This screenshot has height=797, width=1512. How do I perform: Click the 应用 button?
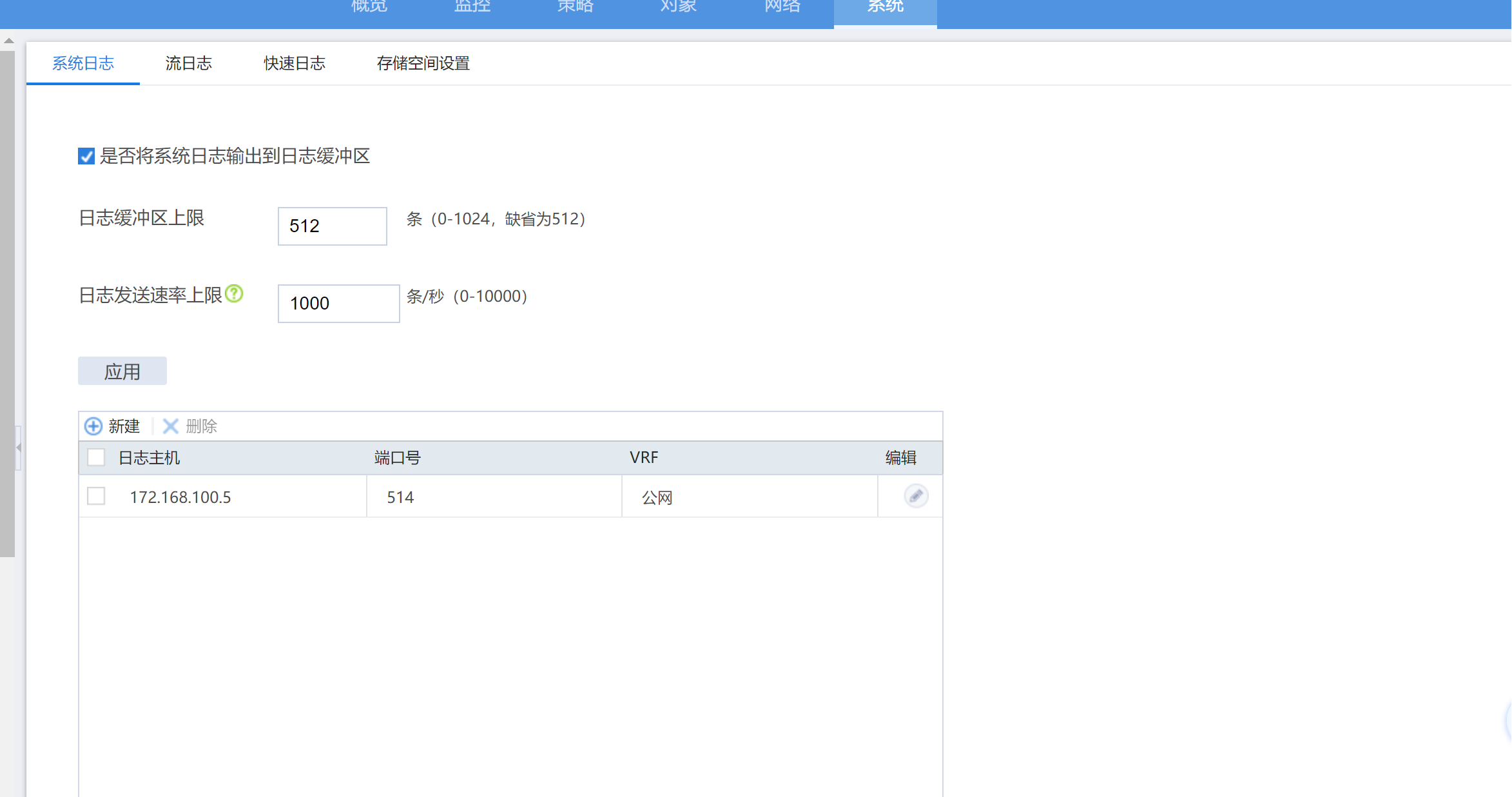pyautogui.click(x=122, y=371)
